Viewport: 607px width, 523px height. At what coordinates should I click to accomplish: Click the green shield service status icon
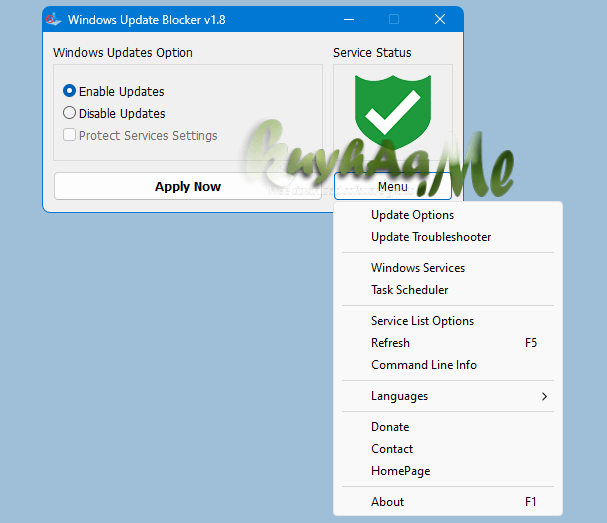(x=393, y=113)
